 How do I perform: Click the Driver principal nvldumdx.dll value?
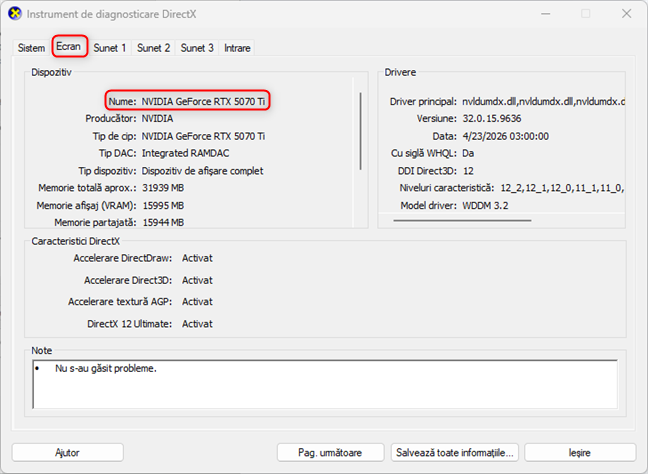tap(543, 101)
